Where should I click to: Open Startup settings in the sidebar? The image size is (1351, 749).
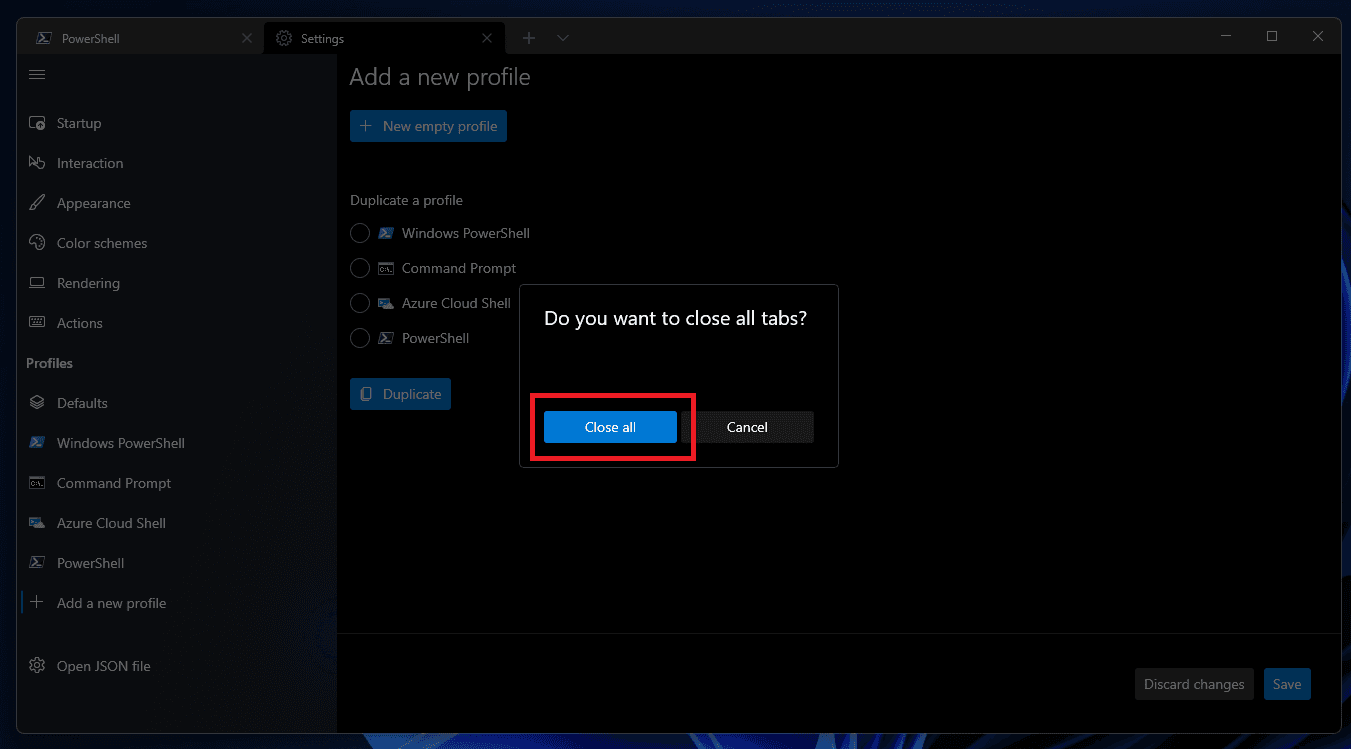coord(177,123)
